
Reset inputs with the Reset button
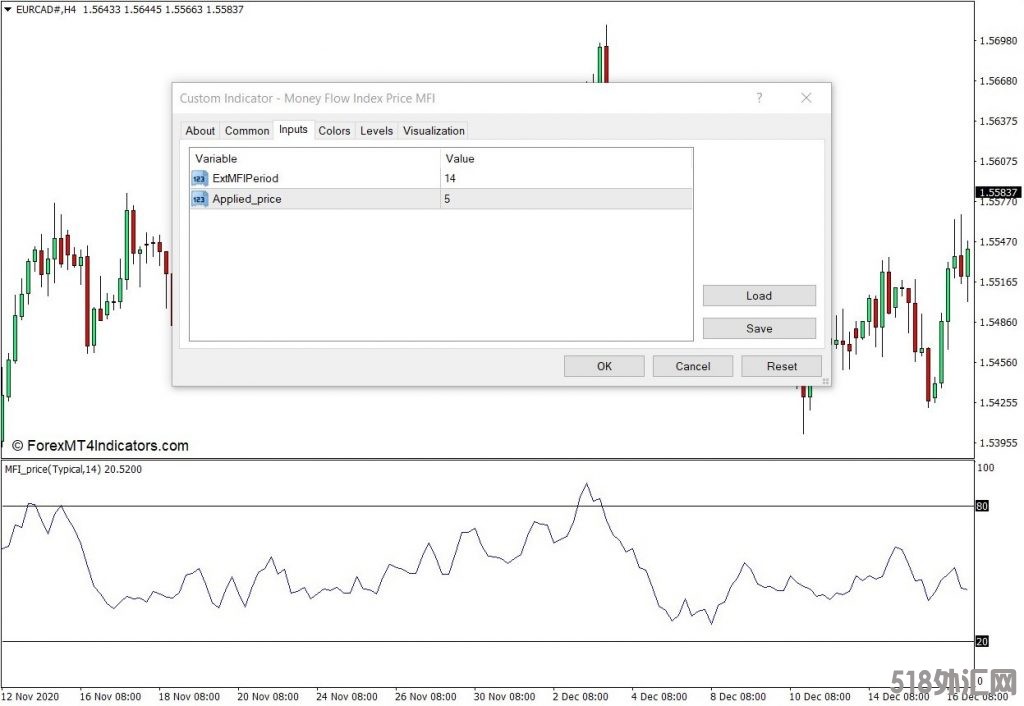click(781, 366)
